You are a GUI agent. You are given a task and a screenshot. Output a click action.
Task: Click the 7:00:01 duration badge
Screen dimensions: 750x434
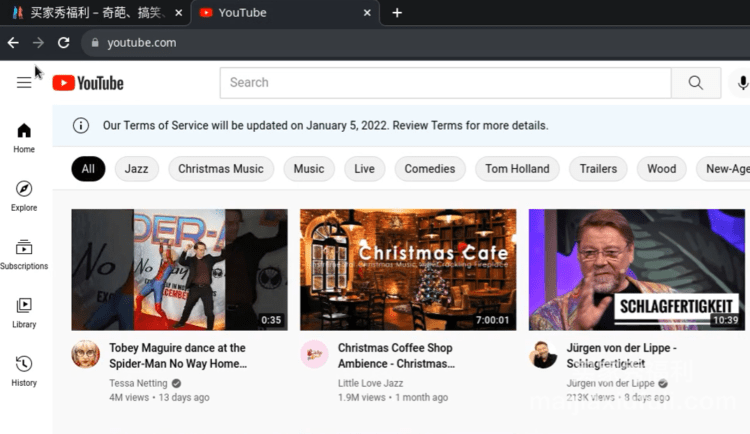493,320
